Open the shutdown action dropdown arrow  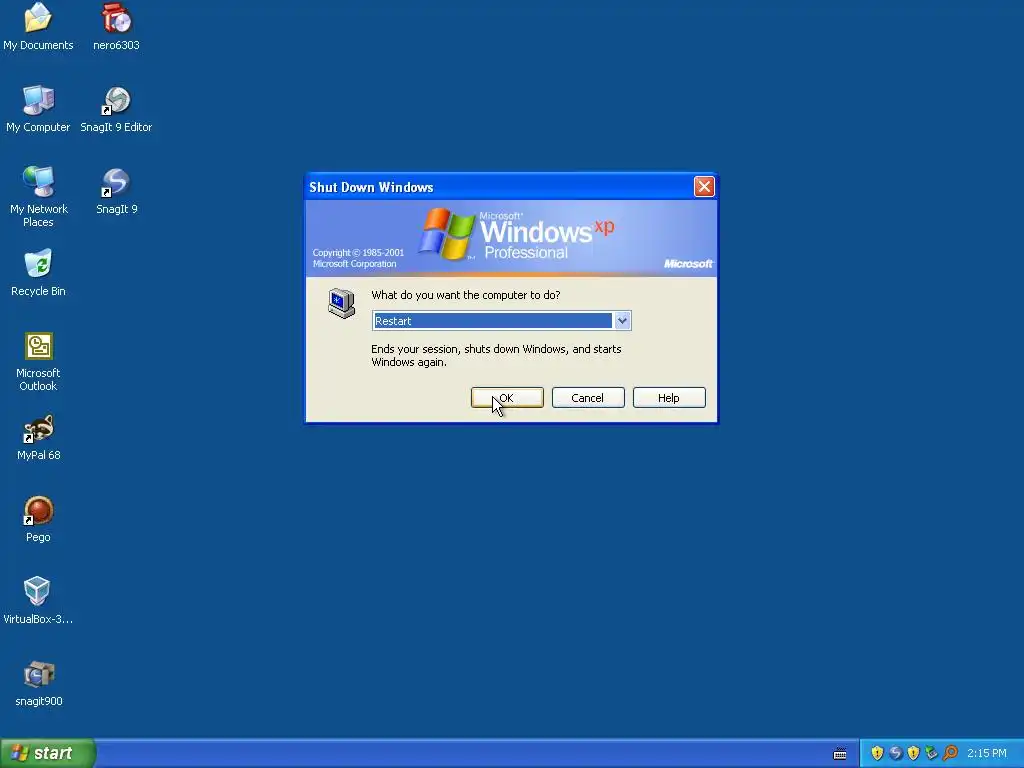tap(622, 321)
